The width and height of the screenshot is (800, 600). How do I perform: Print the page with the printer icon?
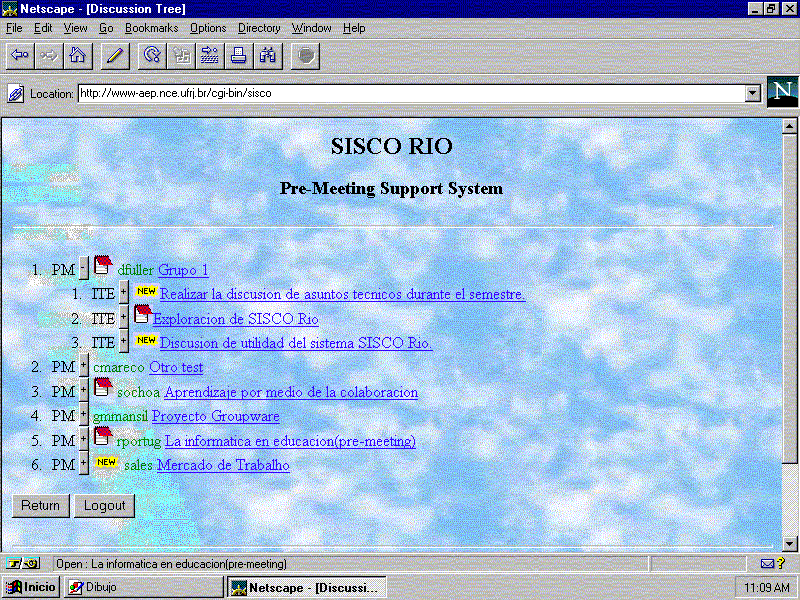(x=239, y=56)
